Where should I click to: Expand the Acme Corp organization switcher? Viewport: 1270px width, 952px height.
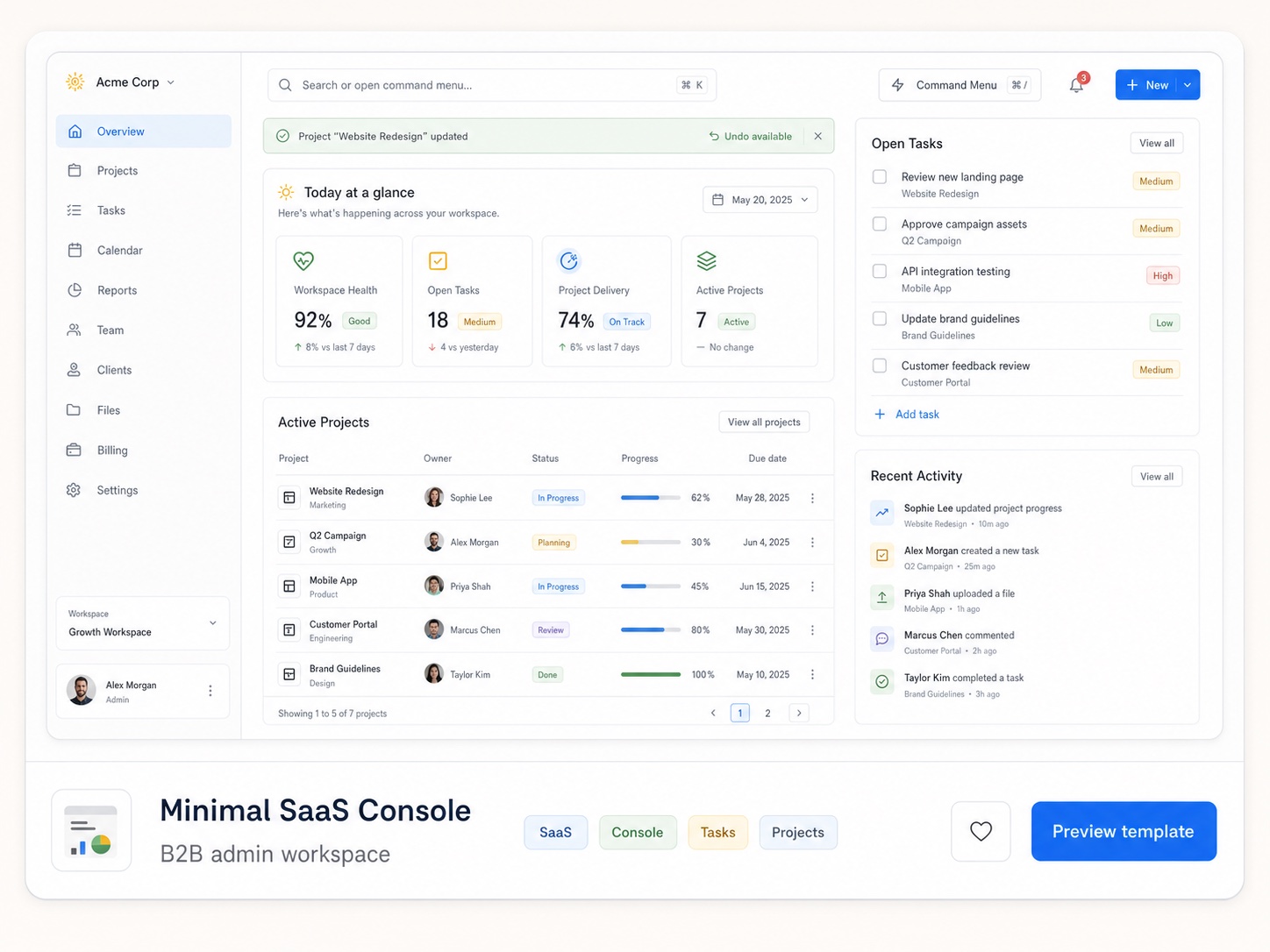170,82
